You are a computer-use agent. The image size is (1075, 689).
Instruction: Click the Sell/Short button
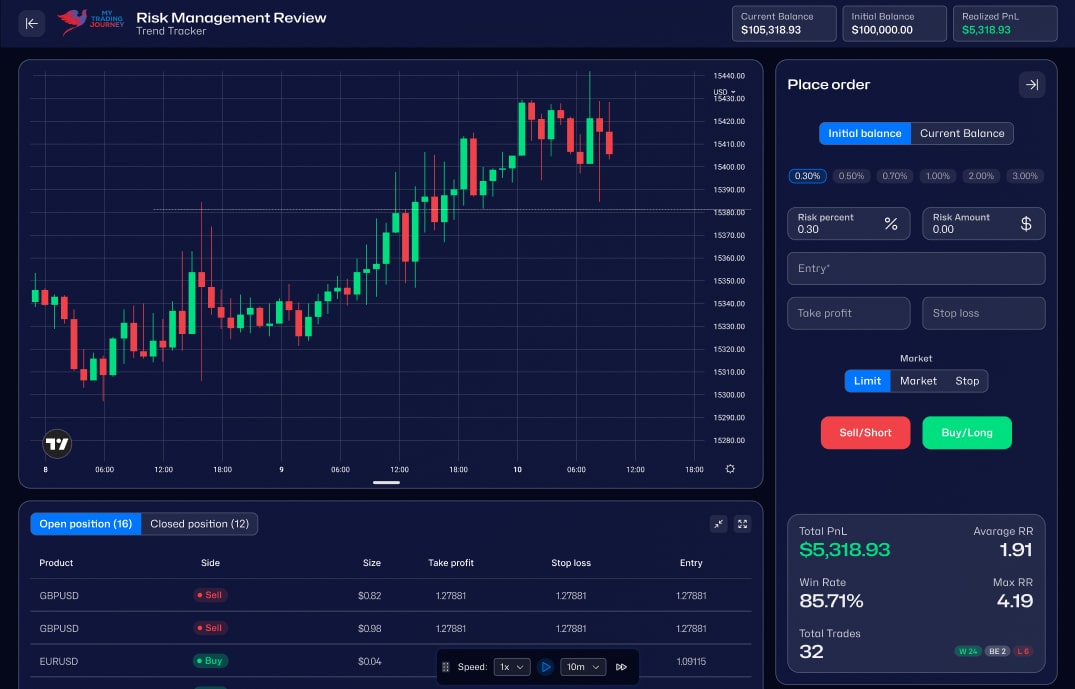(865, 433)
